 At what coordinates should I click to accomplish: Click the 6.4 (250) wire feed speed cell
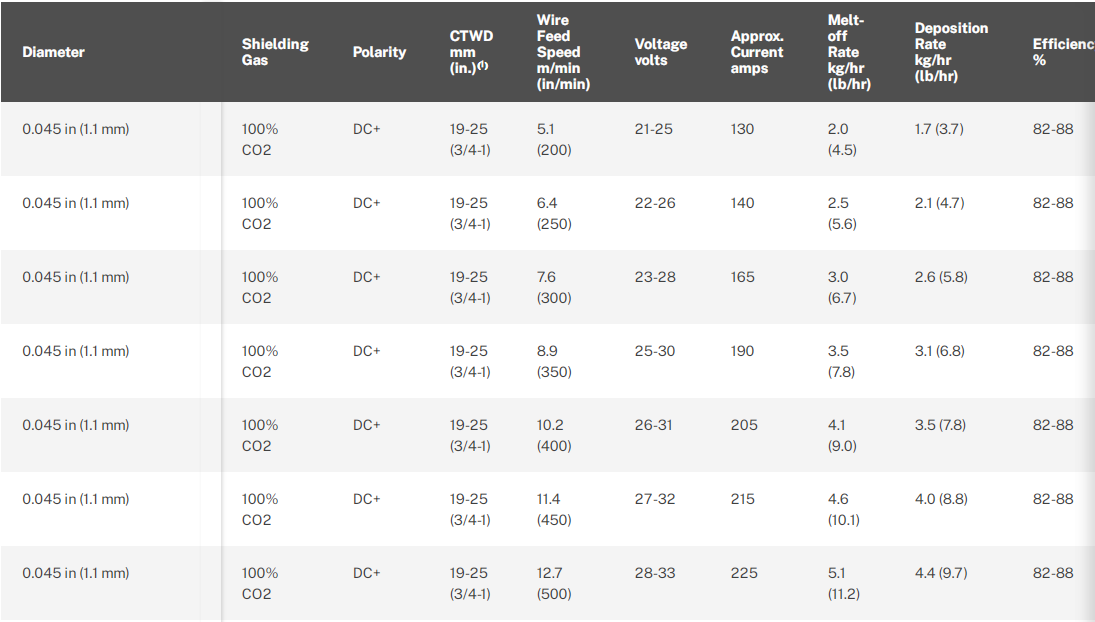554,213
